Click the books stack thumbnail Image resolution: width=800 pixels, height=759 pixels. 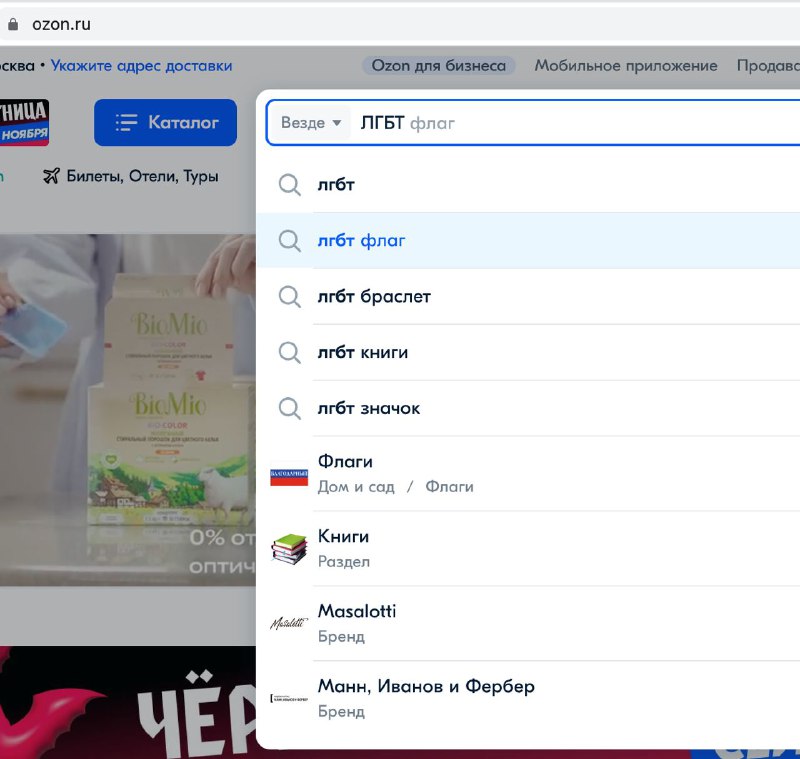click(x=289, y=549)
